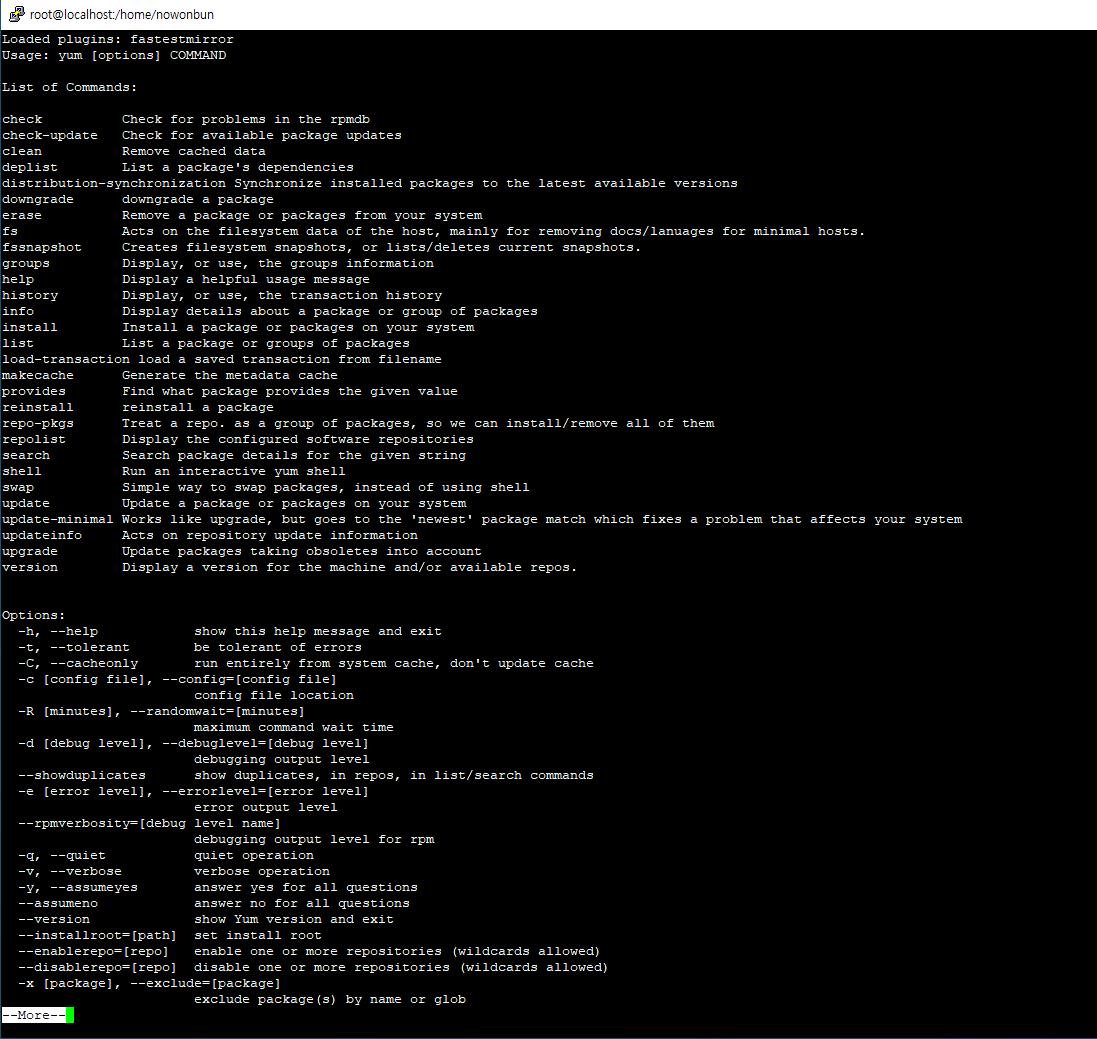Click the 'makecache' command name
The height and width of the screenshot is (1039, 1097).
pos(38,376)
